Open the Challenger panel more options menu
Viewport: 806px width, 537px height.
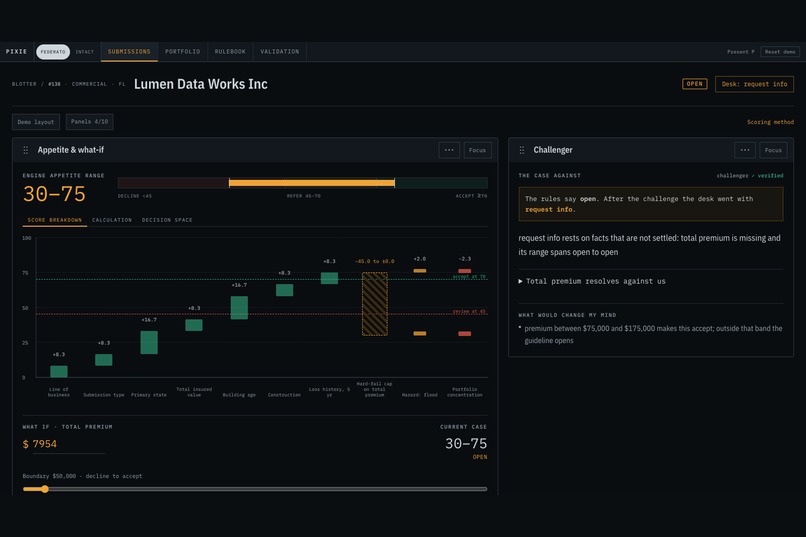[x=745, y=150]
